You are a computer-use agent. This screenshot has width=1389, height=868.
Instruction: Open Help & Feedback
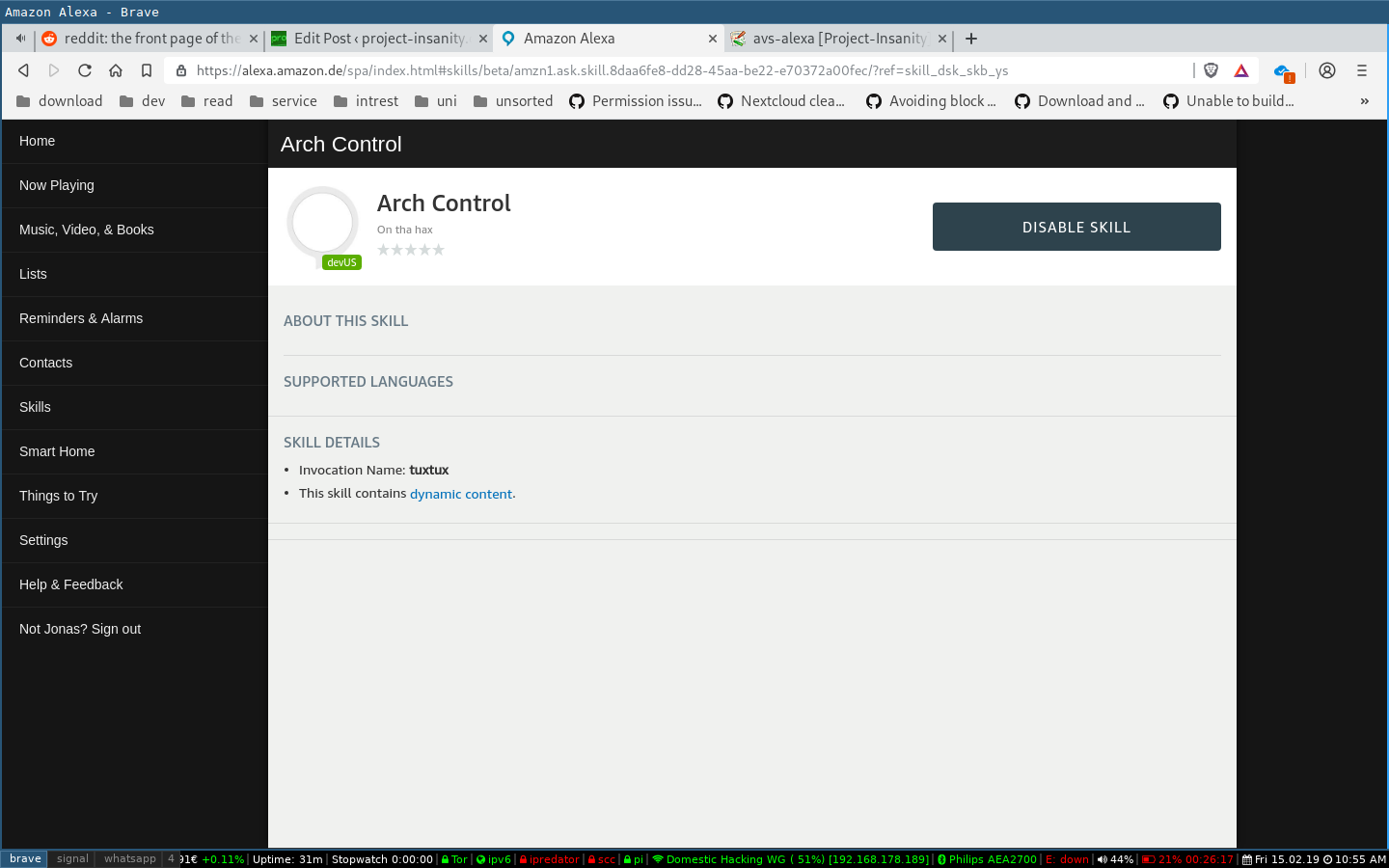[134, 584]
